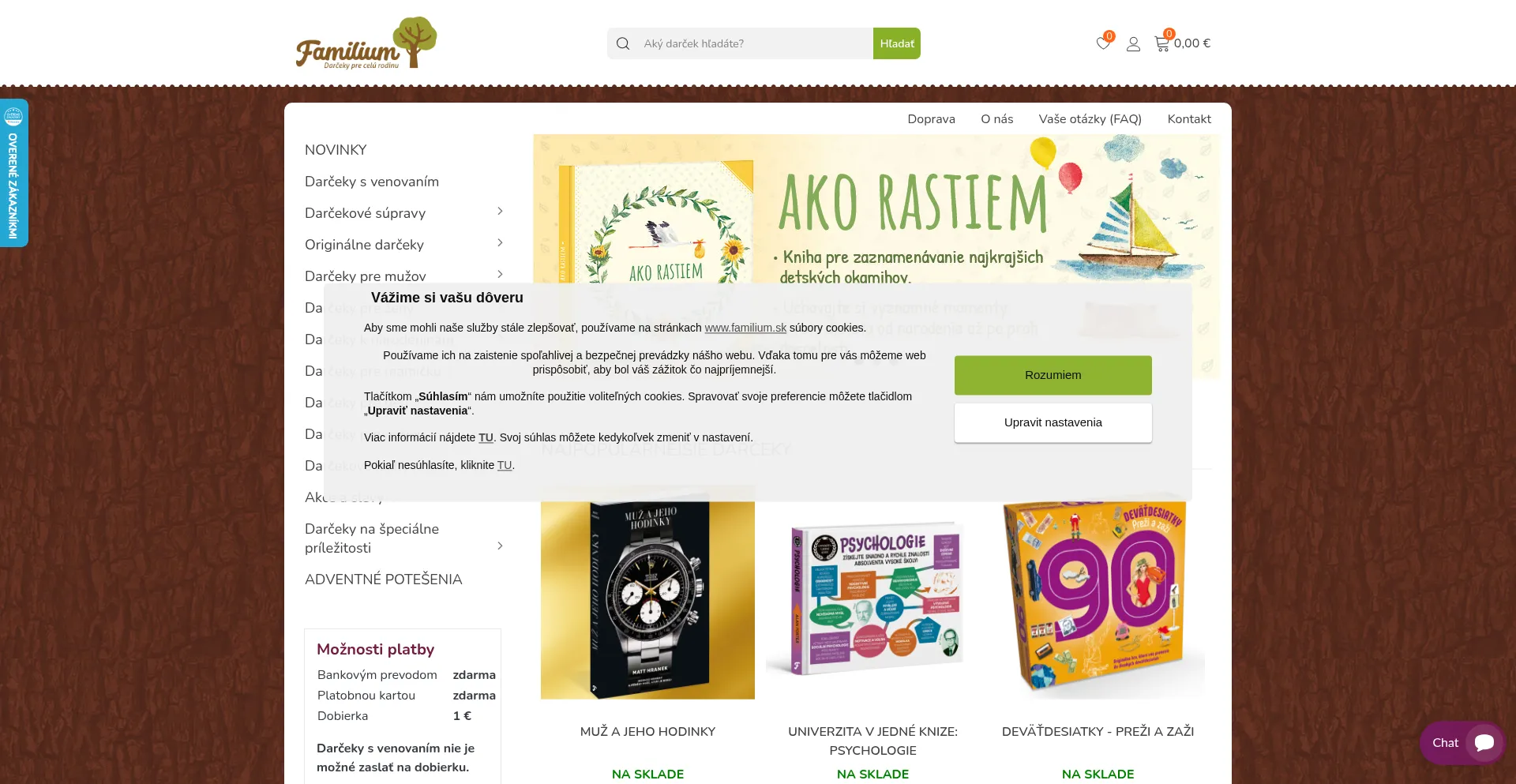Open the wishlist heart icon

[1103, 43]
